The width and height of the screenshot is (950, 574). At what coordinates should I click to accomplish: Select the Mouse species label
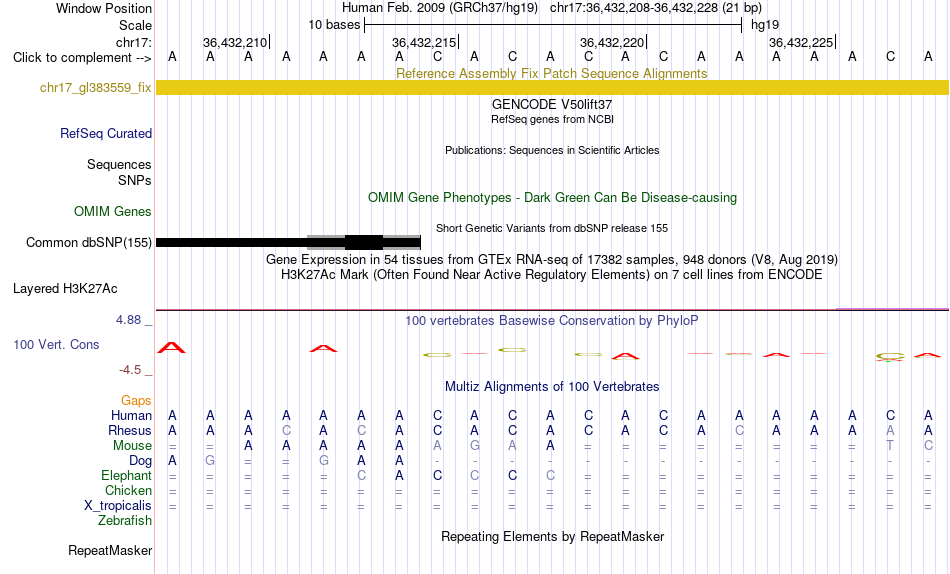pyautogui.click(x=132, y=446)
